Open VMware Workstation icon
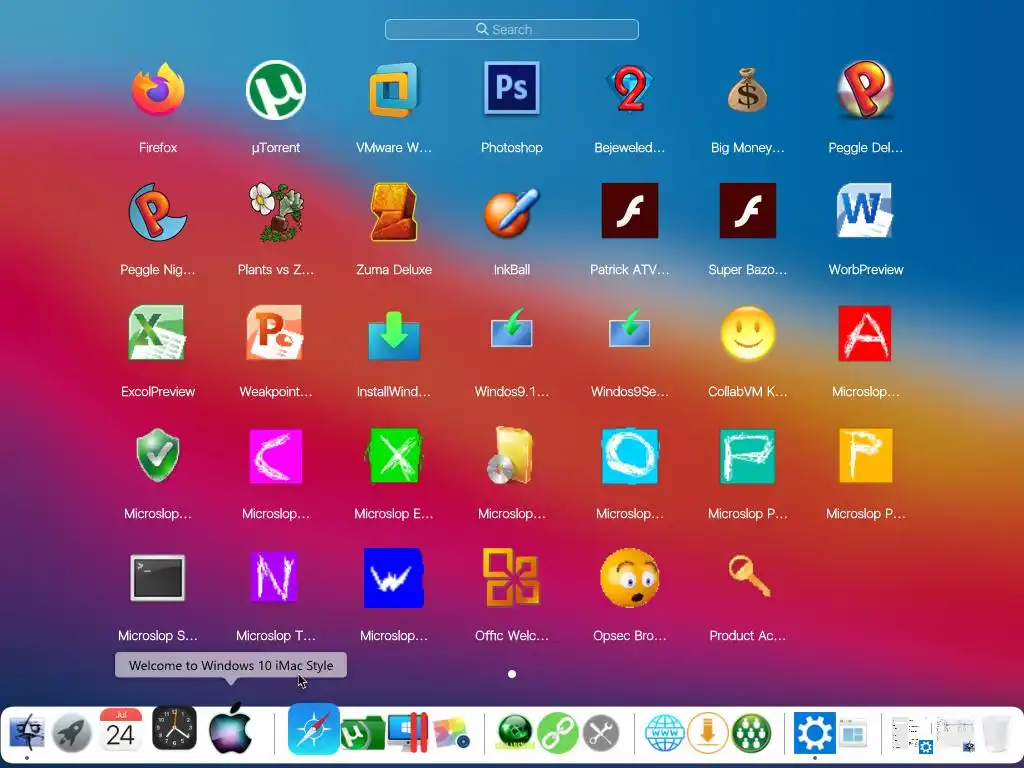The image size is (1024, 768). click(394, 89)
